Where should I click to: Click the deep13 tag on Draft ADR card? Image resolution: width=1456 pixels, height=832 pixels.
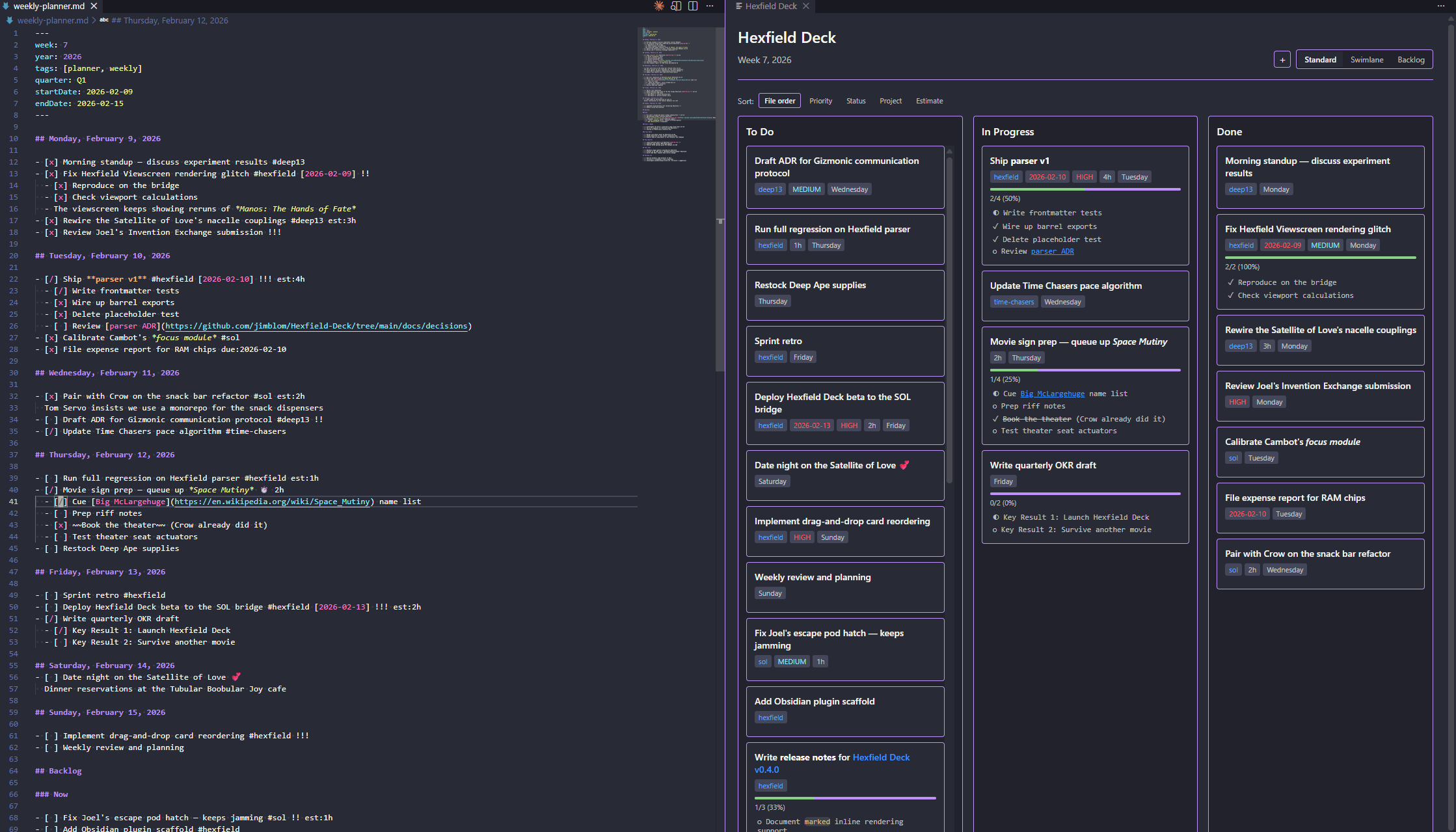770,189
